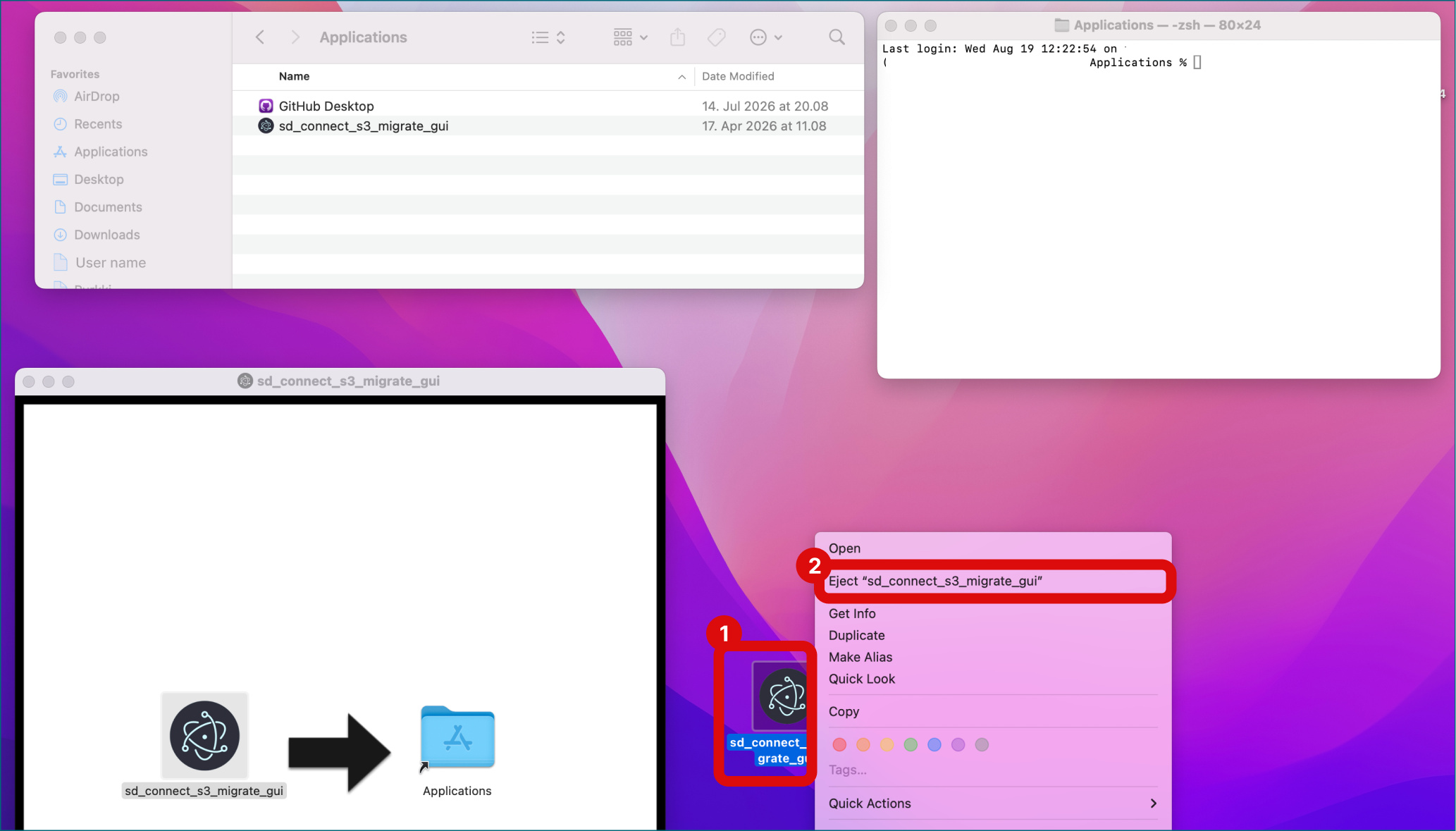Expand the group-by grid dropdown
This screenshot has height=831, width=1456.
631,37
